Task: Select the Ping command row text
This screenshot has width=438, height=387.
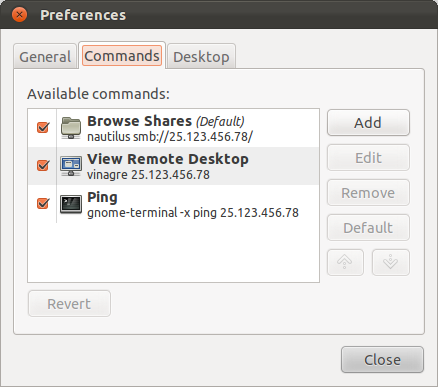Action: [x=193, y=205]
